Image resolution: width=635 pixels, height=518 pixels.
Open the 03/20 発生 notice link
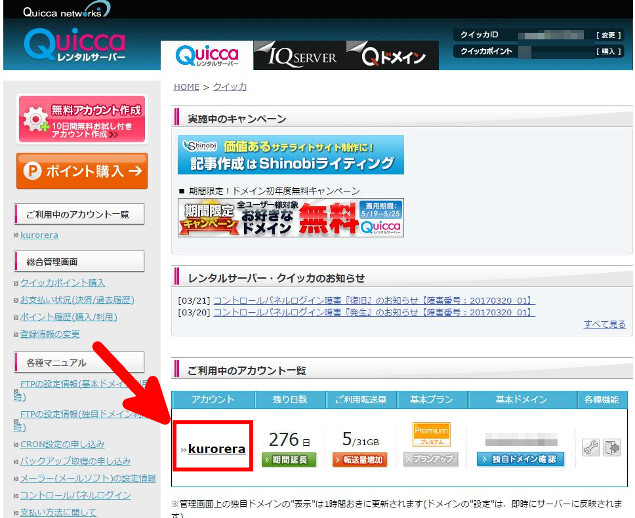tap(374, 312)
